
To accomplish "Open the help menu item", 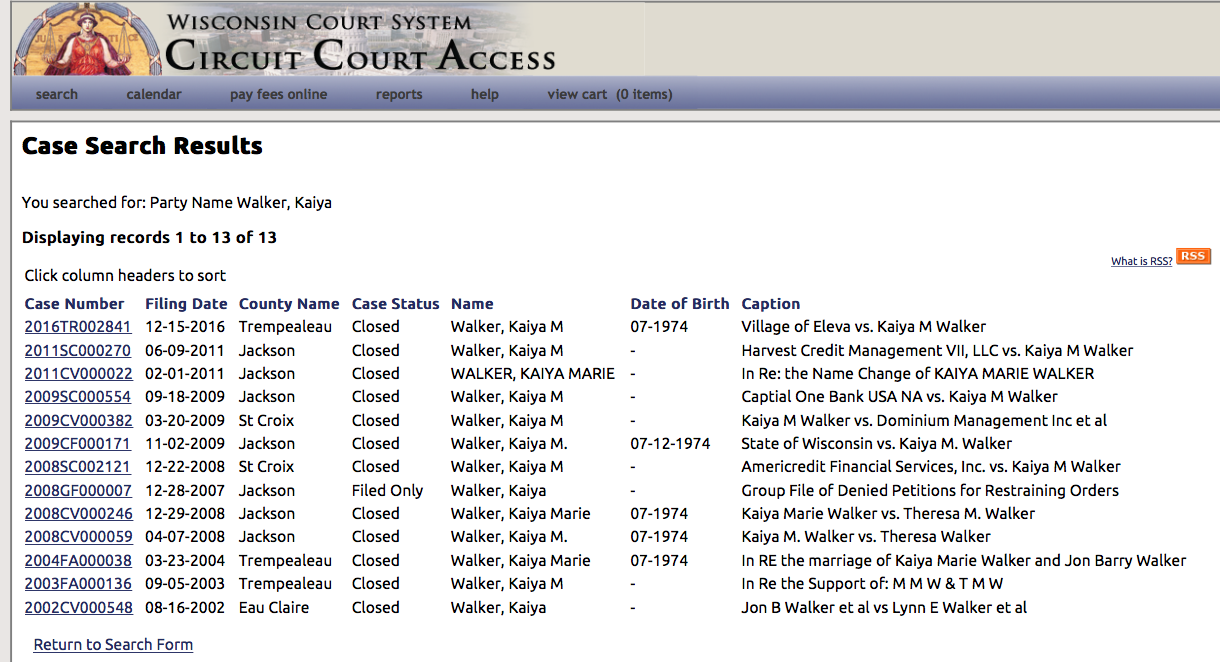I will click(485, 94).
